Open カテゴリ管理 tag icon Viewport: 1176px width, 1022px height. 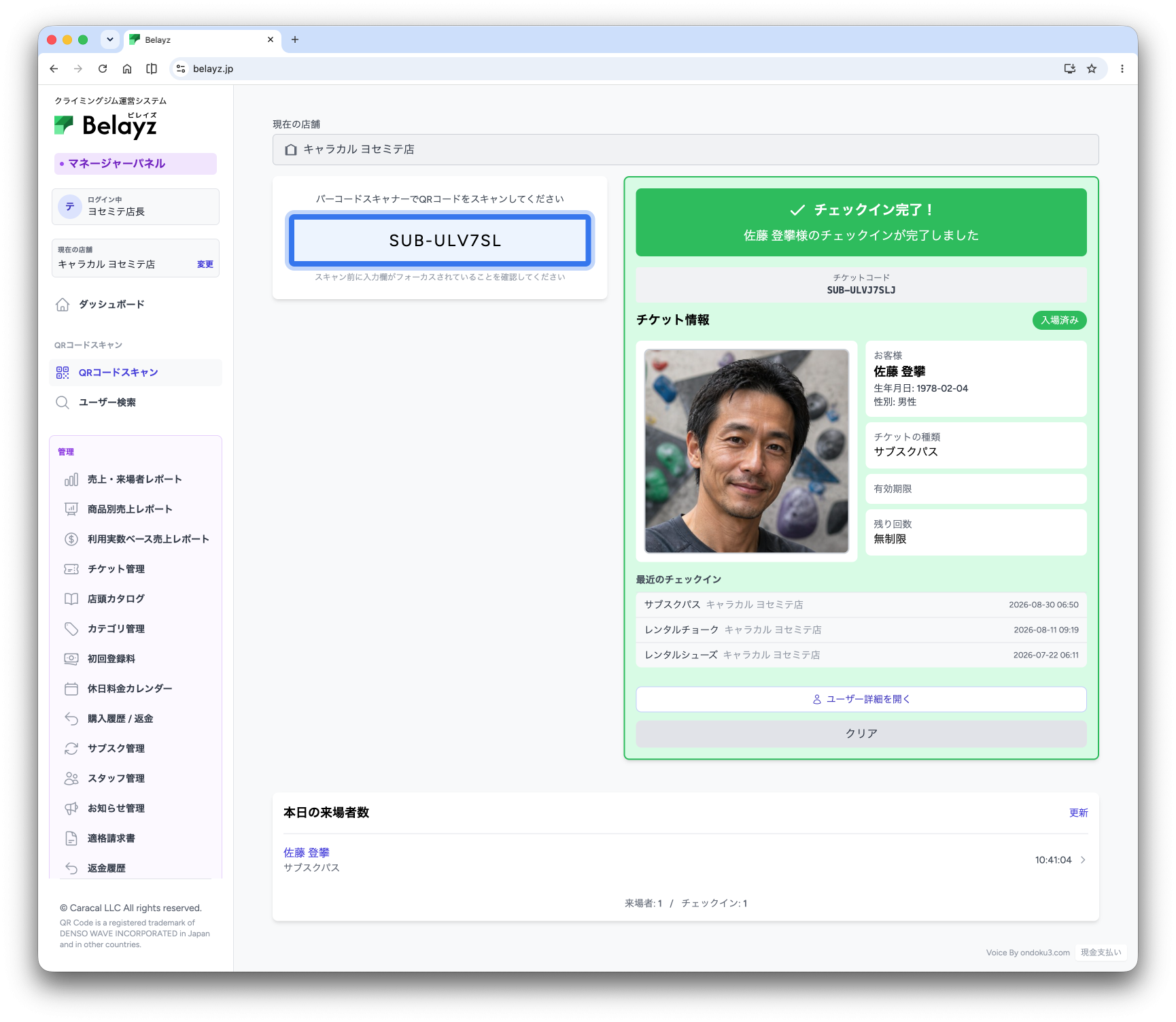71,629
